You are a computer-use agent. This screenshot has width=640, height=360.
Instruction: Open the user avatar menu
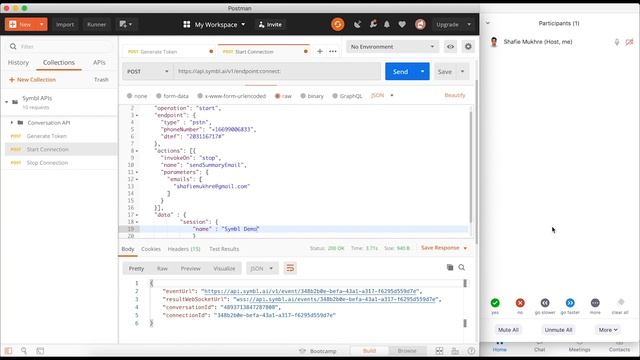coord(420,24)
